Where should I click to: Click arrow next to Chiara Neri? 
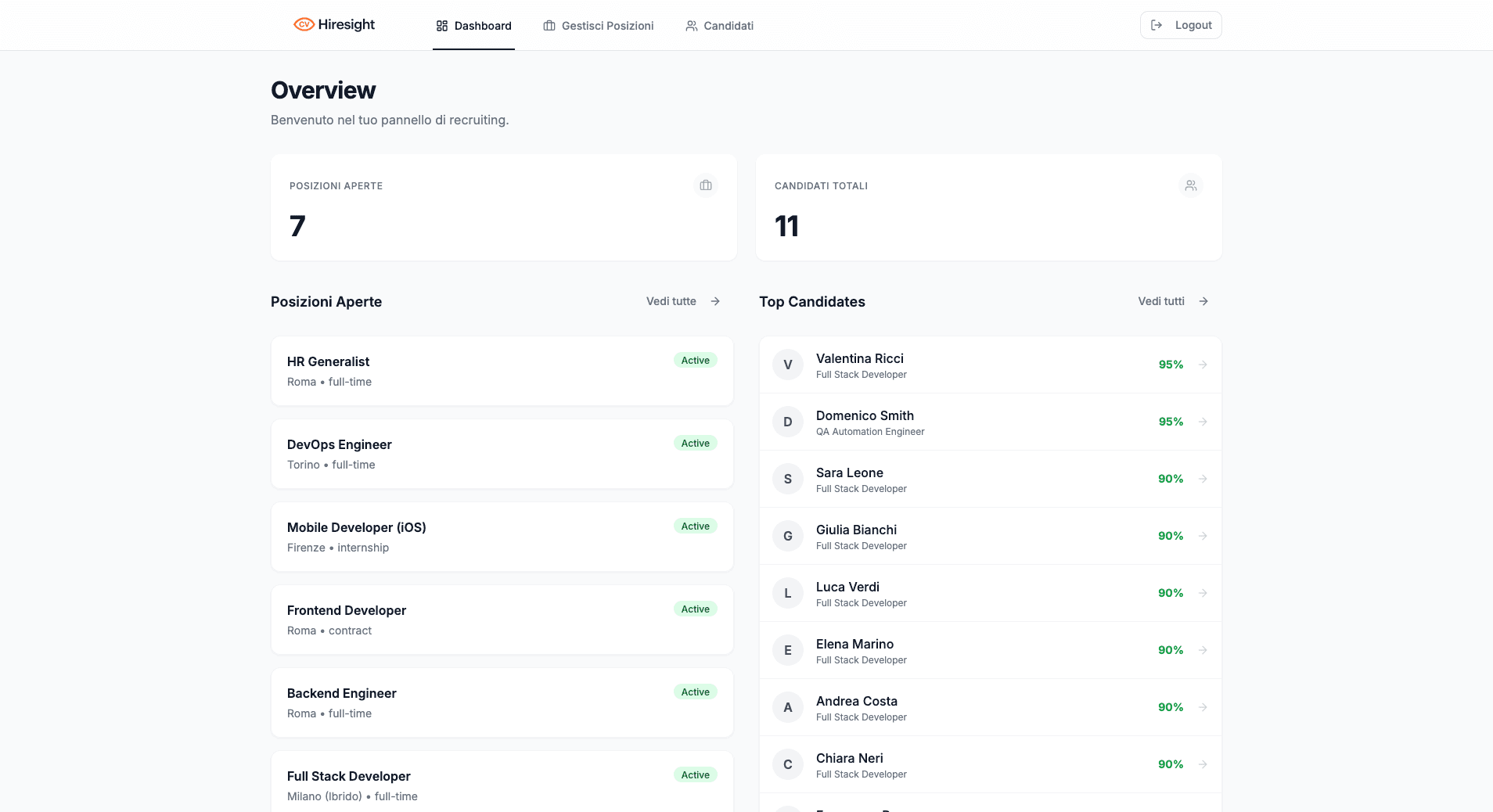(1203, 764)
